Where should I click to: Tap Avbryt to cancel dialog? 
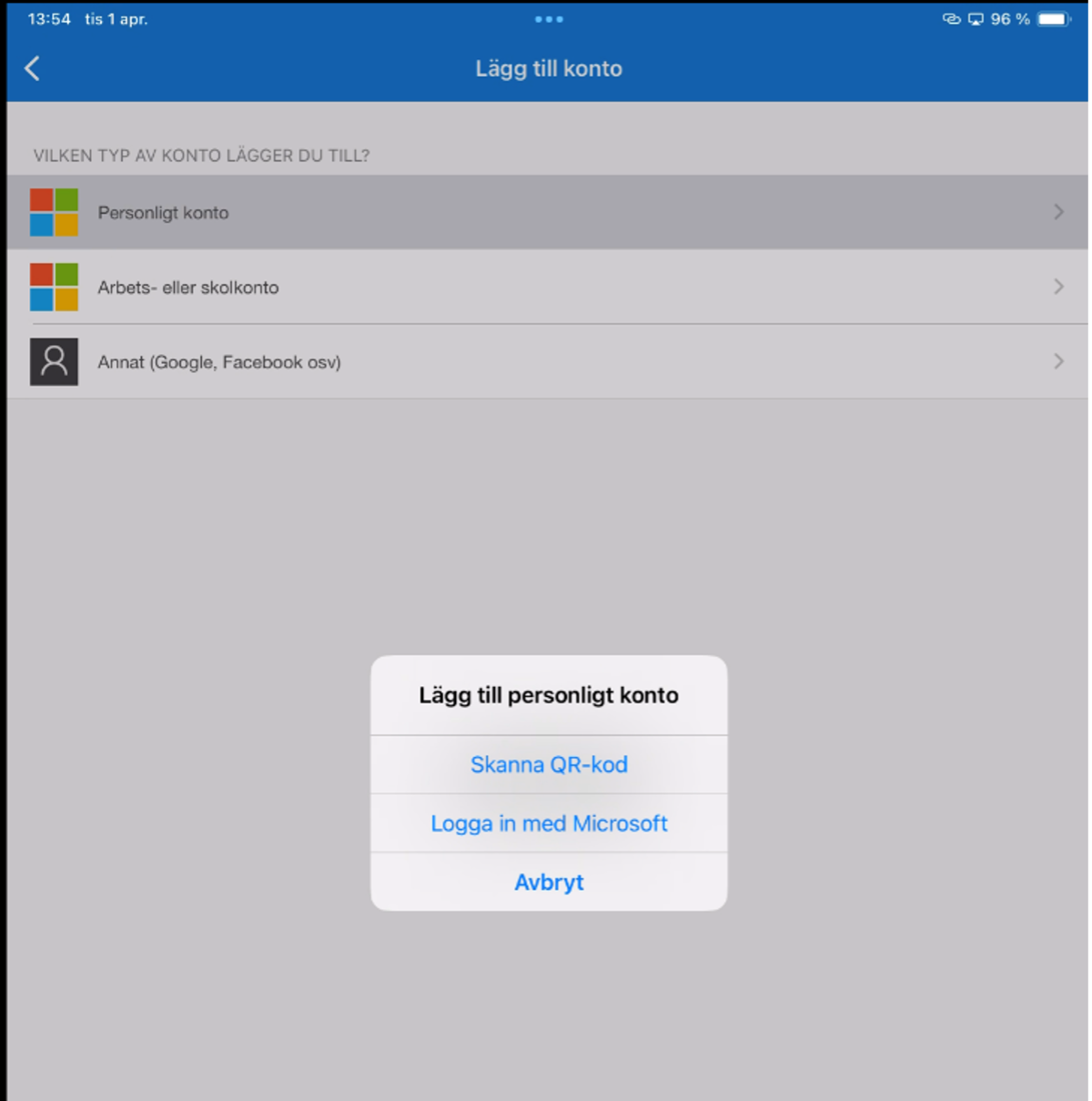pyautogui.click(x=549, y=882)
